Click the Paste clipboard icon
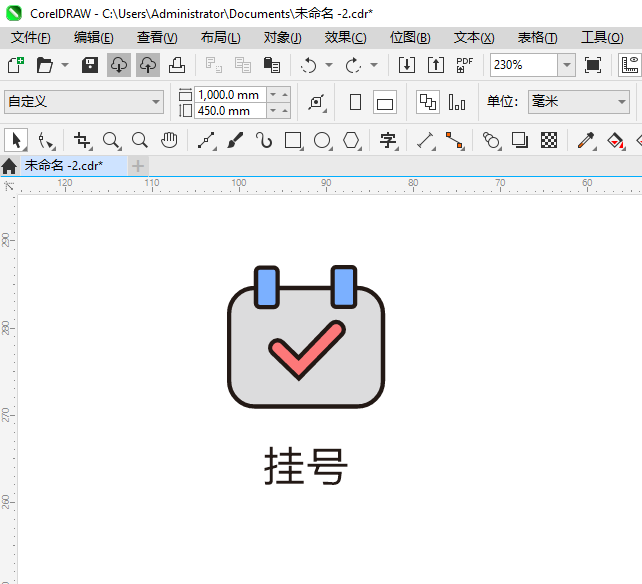Viewport: 642px width, 584px height. 271,65
